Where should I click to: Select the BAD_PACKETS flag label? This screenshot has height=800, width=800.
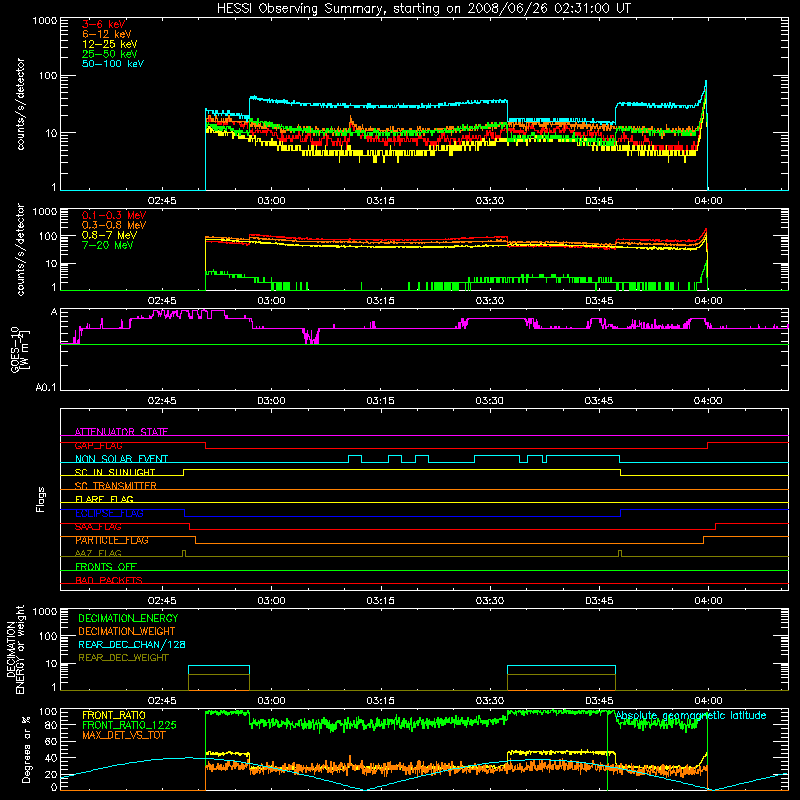pos(109,580)
